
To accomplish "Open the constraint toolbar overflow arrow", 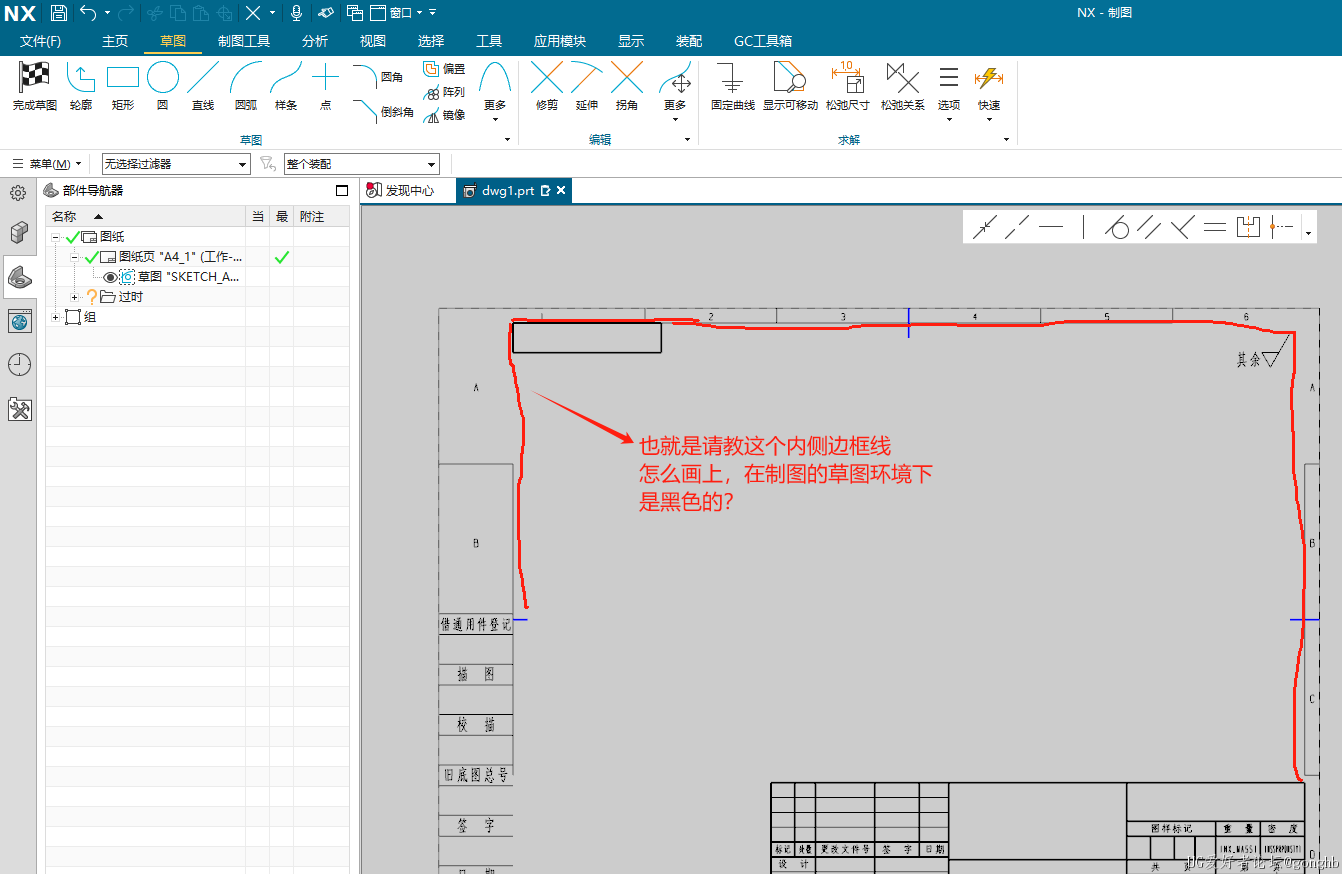I will pyautogui.click(x=1308, y=234).
